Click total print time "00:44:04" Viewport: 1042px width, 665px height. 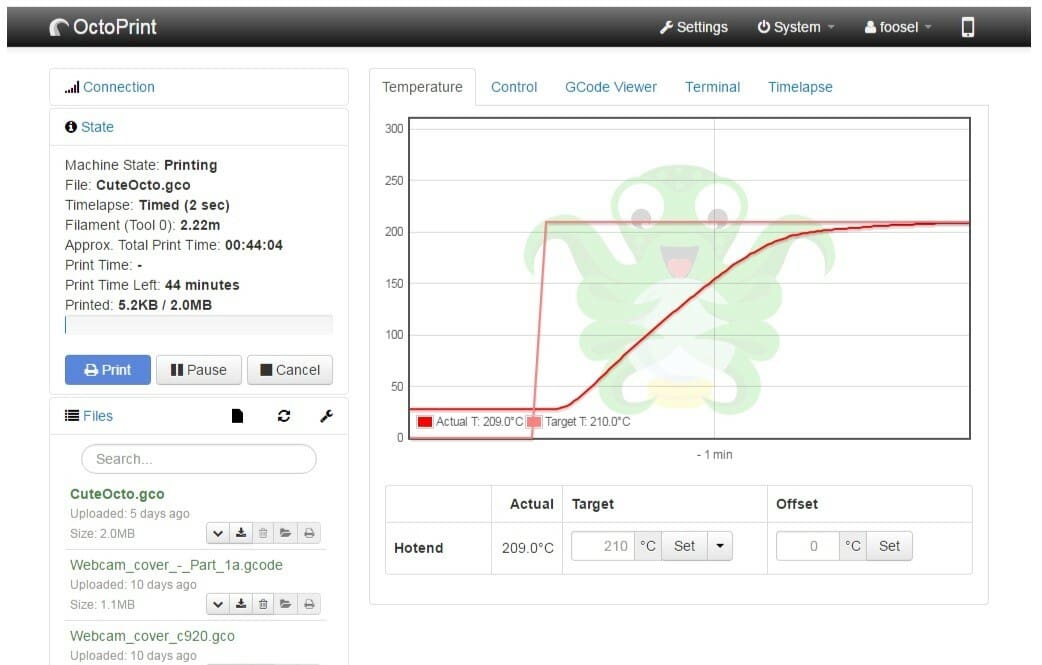[x=254, y=245]
